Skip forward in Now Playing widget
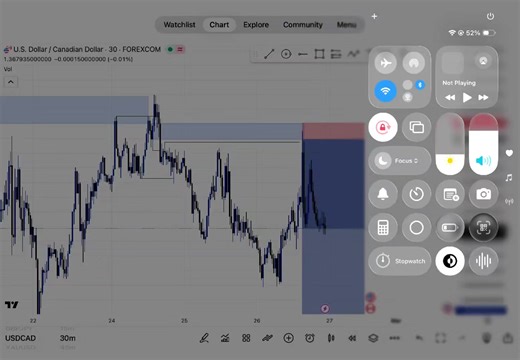This screenshot has height=360, width=520. 483,98
